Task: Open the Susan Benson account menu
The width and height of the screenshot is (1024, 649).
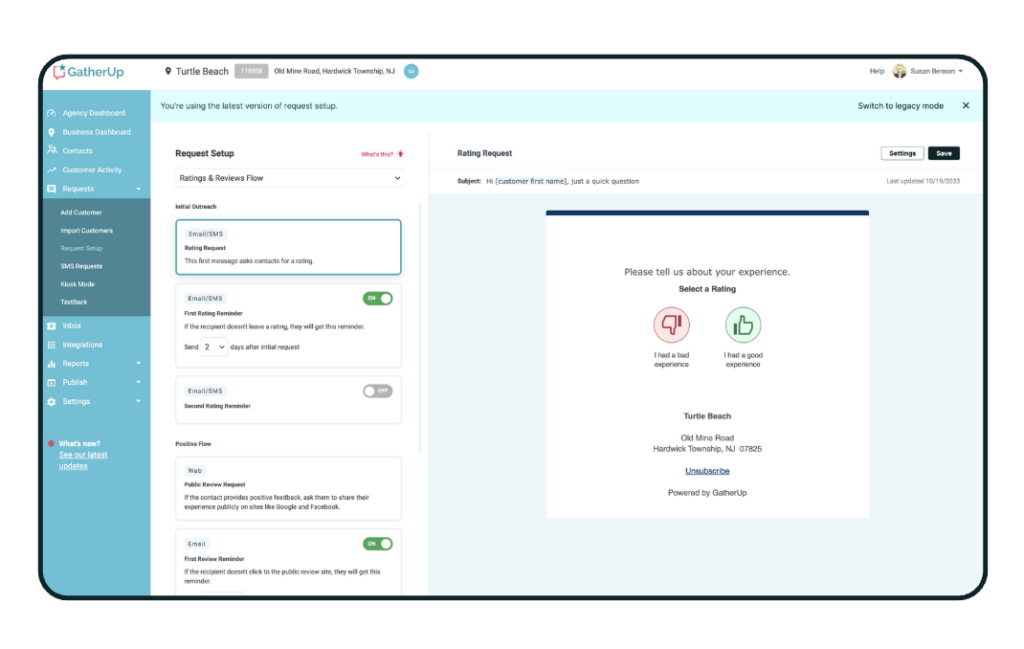Action: (929, 72)
